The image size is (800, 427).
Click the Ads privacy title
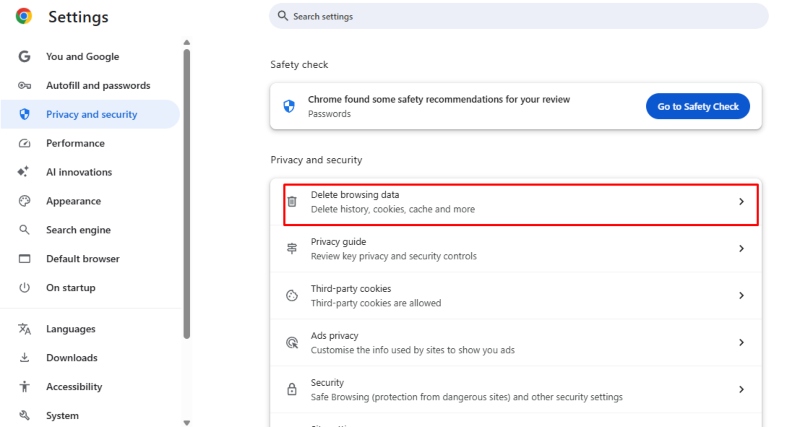coord(335,335)
